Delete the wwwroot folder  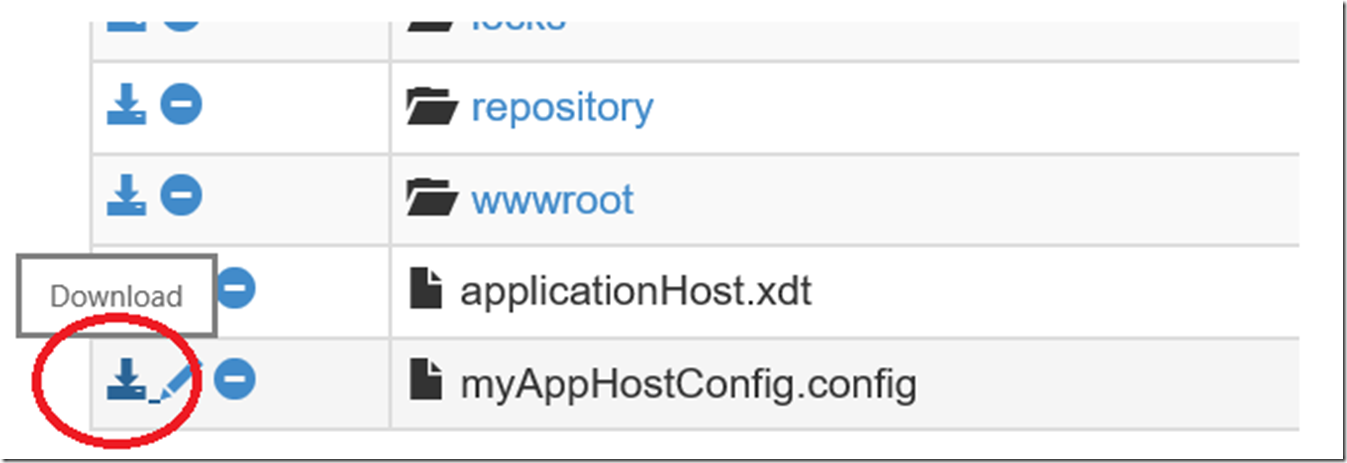(181, 196)
